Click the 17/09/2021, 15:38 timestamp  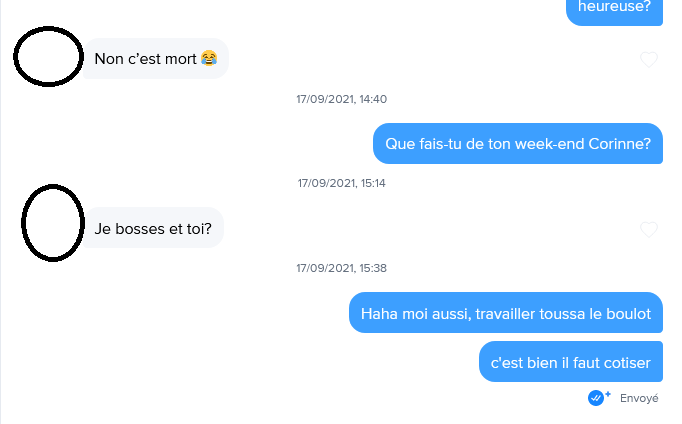[x=341, y=268]
